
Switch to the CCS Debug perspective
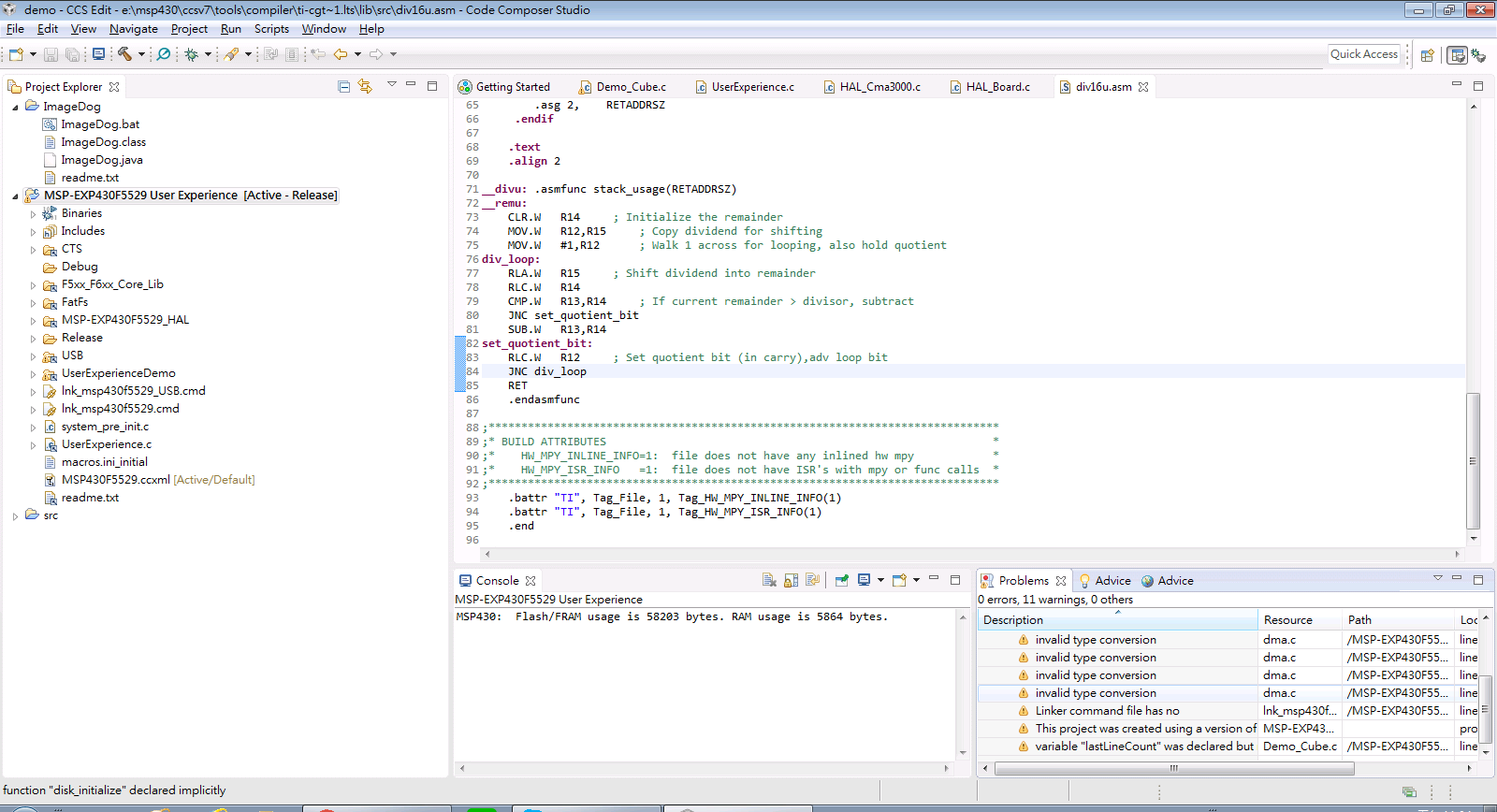click(1478, 55)
